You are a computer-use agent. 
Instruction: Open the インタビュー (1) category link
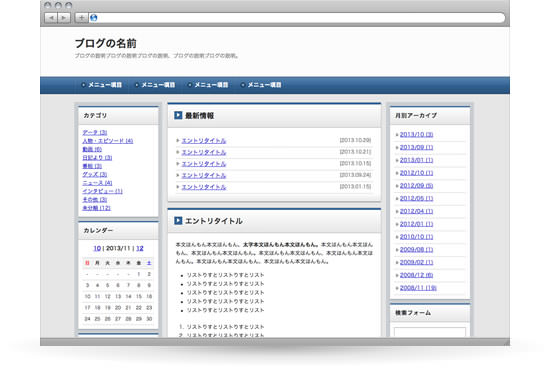pyautogui.click(x=102, y=191)
